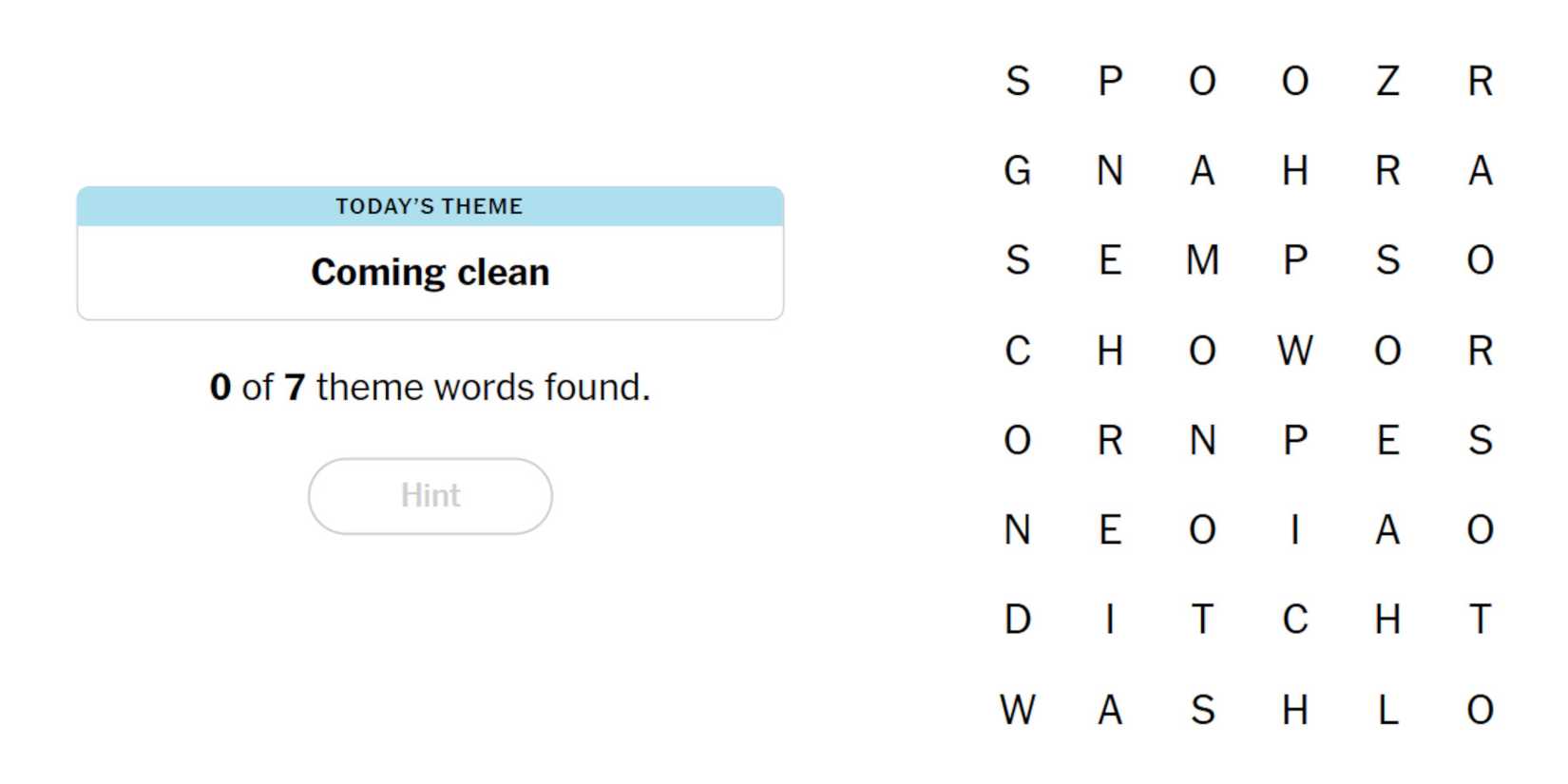Select the I between O and A

[x=1294, y=529]
